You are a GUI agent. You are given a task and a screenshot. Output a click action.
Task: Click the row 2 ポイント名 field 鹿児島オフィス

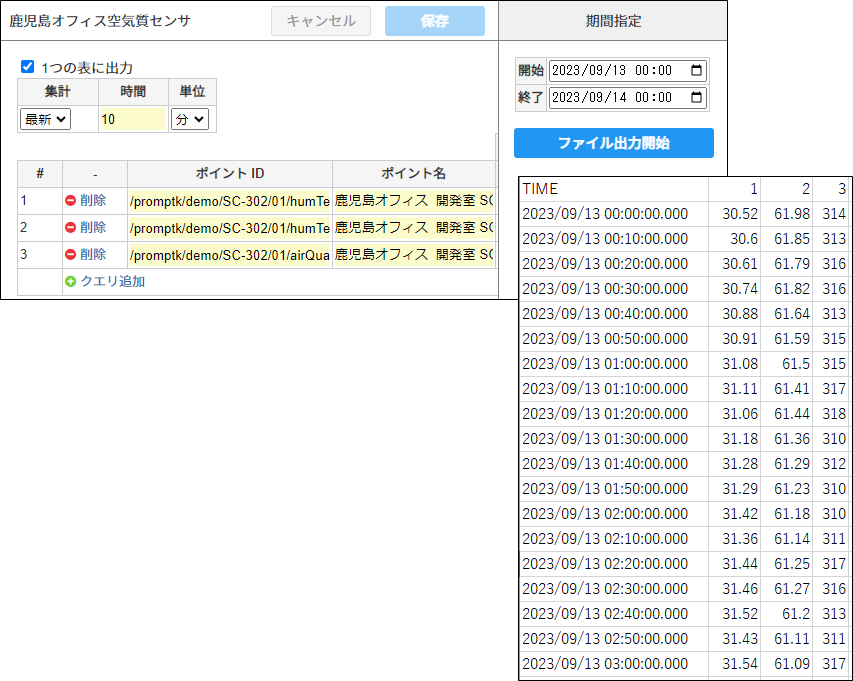click(x=414, y=228)
